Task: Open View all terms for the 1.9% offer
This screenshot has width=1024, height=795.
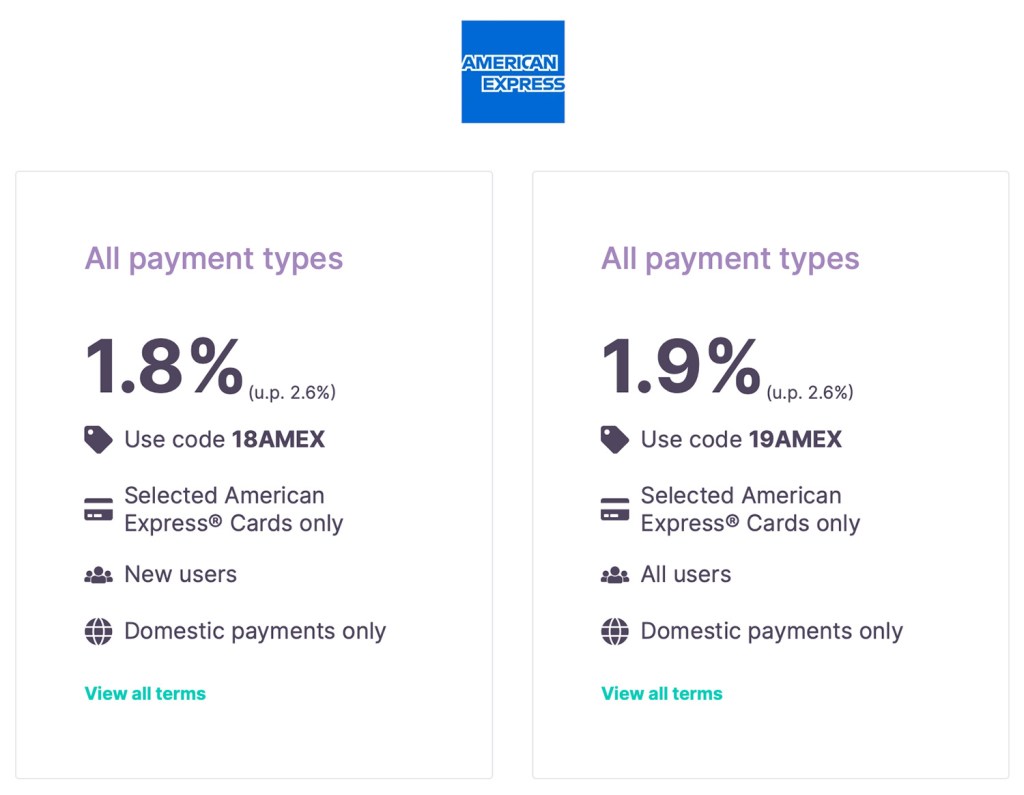Action: coord(662,693)
